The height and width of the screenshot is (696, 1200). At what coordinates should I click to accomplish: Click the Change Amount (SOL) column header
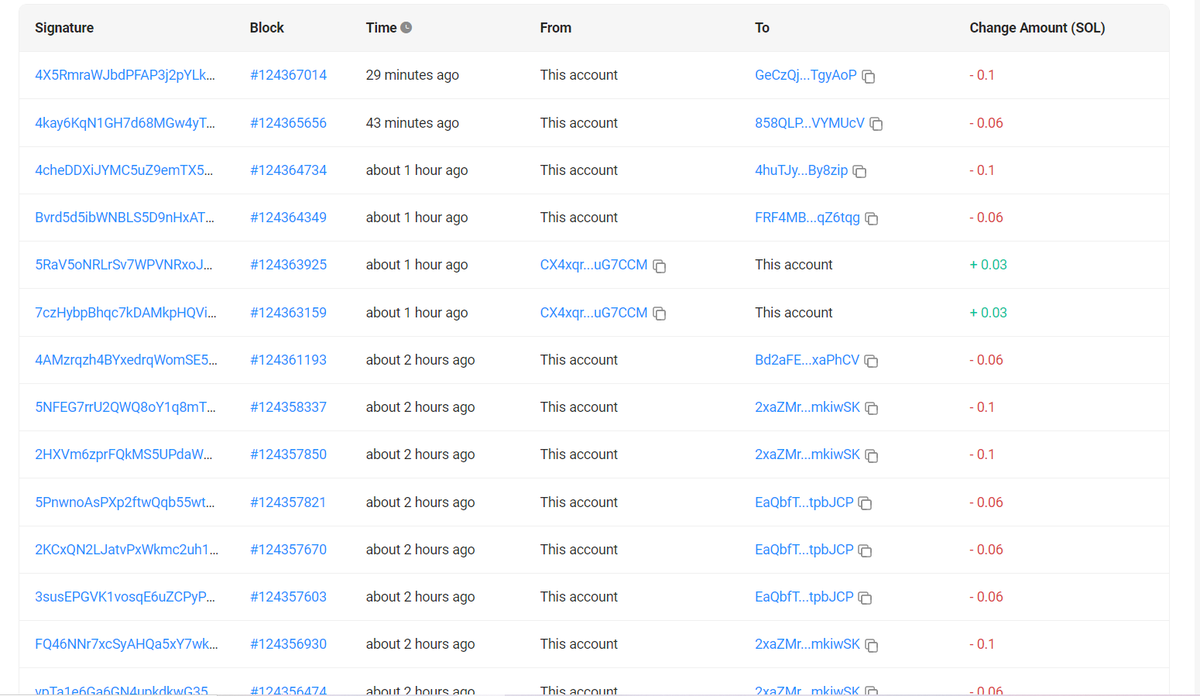[1037, 28]
